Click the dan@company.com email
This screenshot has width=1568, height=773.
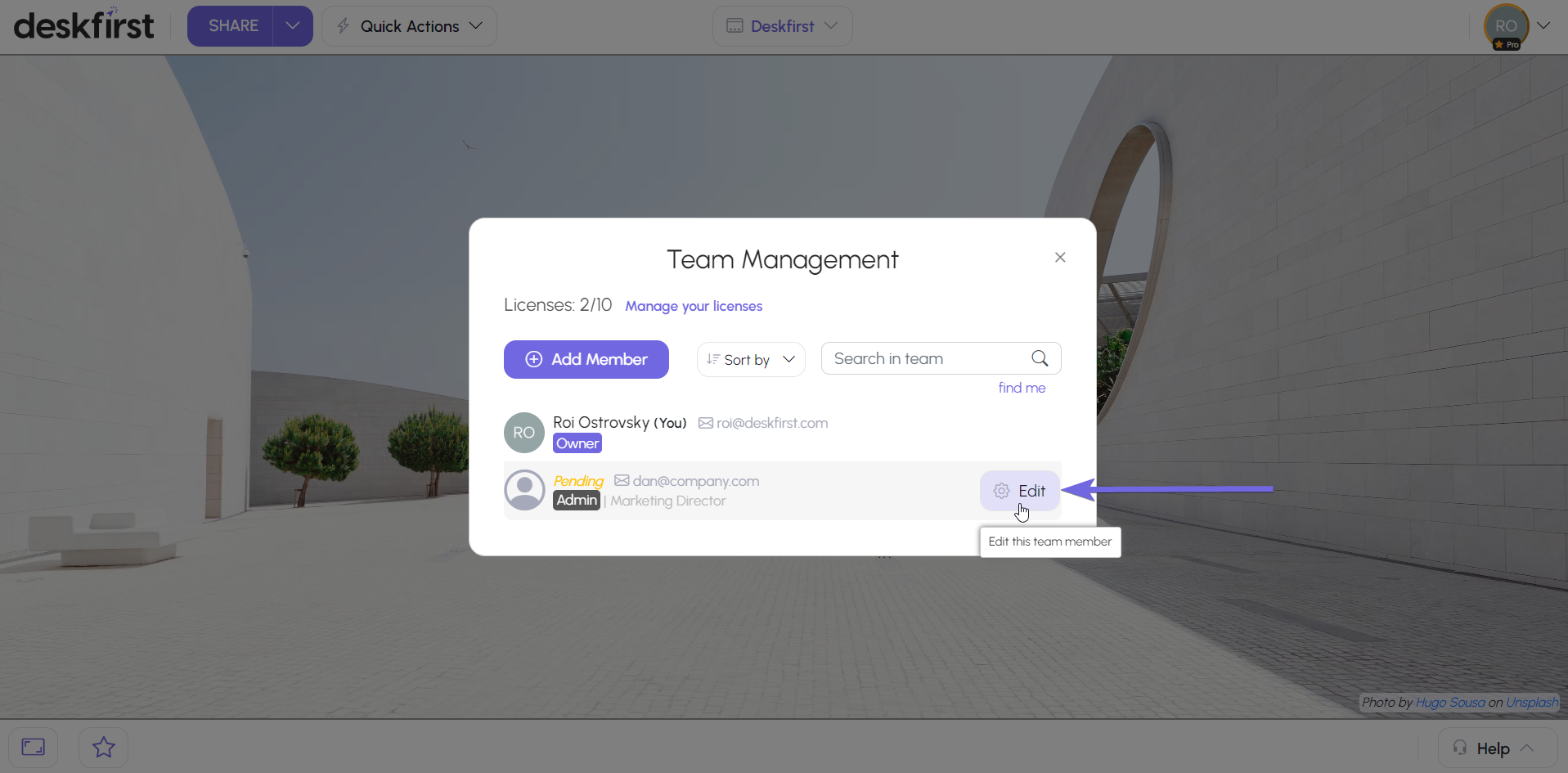[x=696, y=481]
